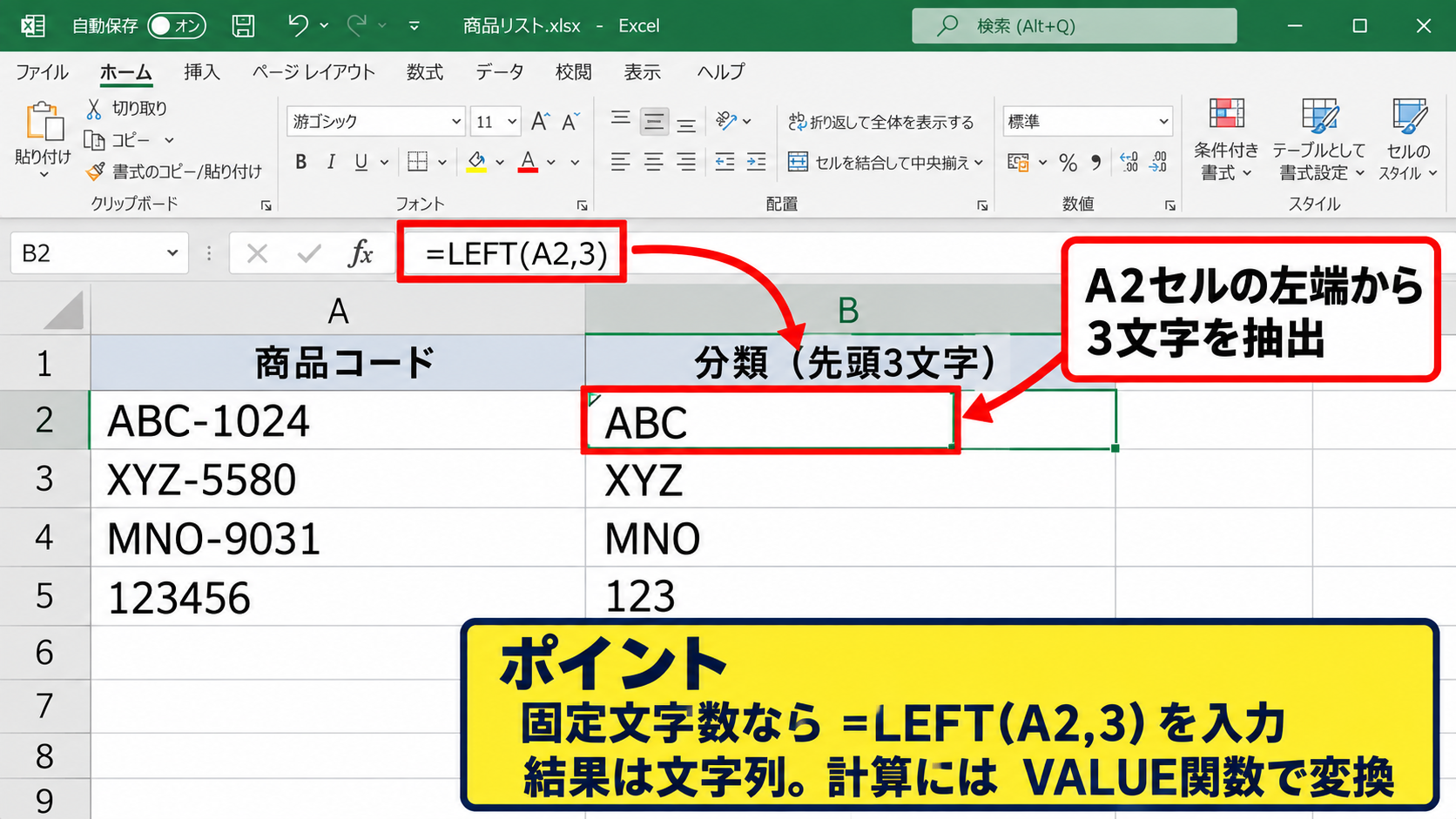Toggle Underline formatting
The image size is (1456, 819).
coord(361,162)
